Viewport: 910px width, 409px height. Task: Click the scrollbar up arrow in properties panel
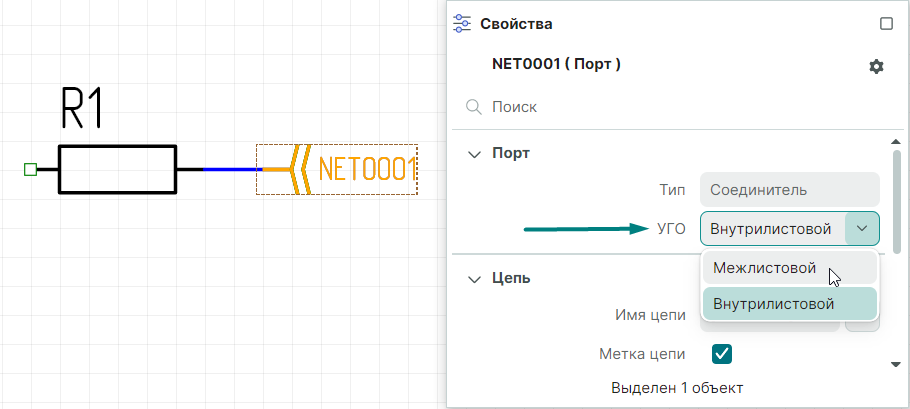point(896,143)
